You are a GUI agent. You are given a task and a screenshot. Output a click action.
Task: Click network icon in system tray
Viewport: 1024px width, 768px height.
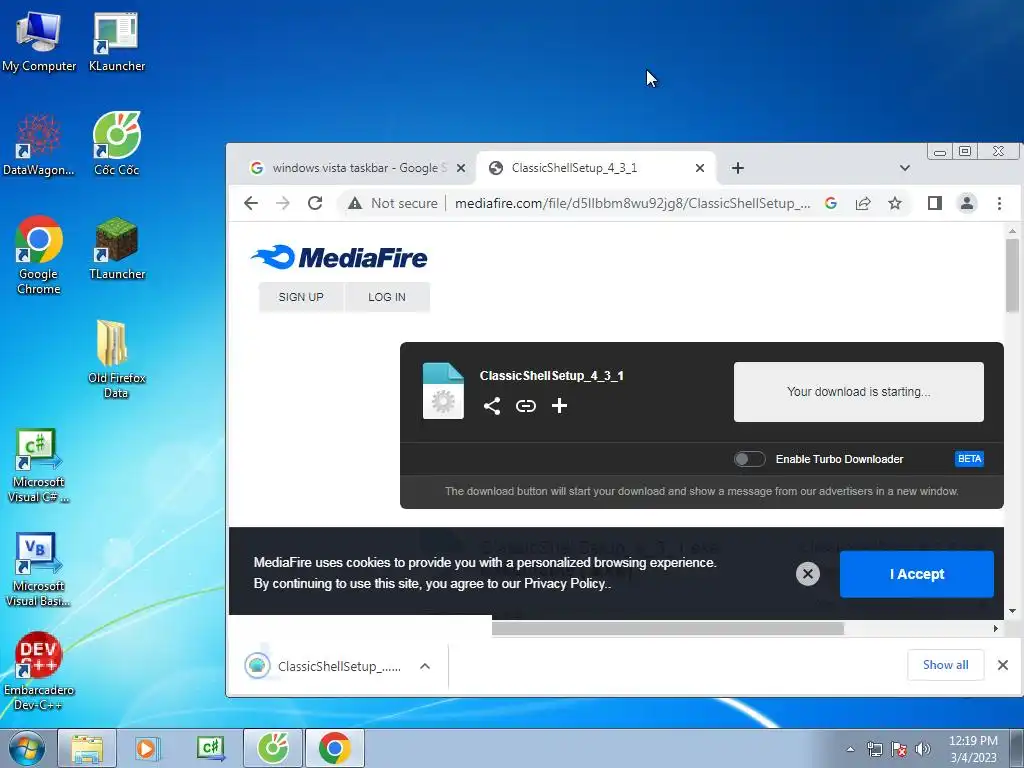(x=874, y=749)
